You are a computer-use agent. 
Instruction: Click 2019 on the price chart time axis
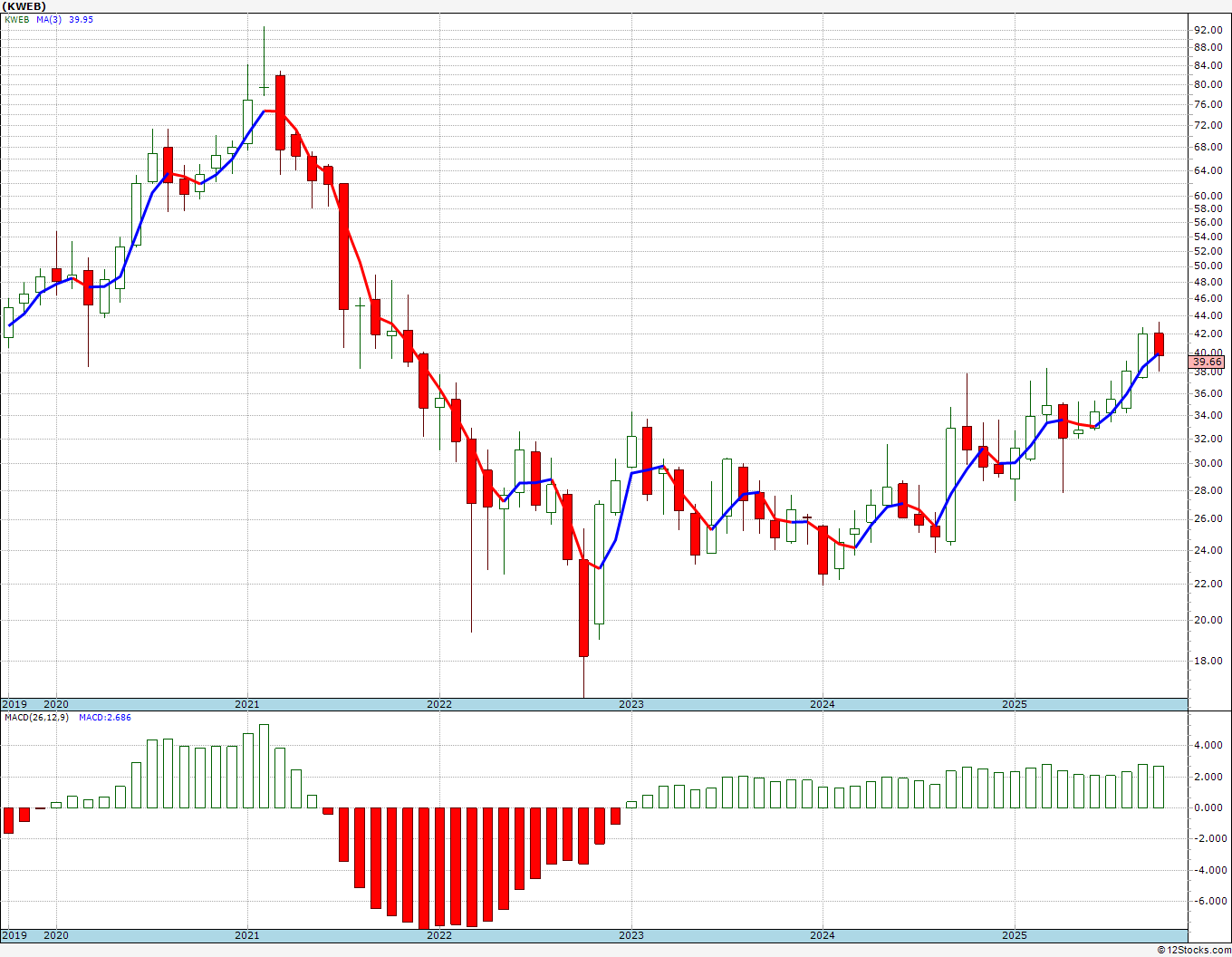pyautogui.click(x=14, y=704)
